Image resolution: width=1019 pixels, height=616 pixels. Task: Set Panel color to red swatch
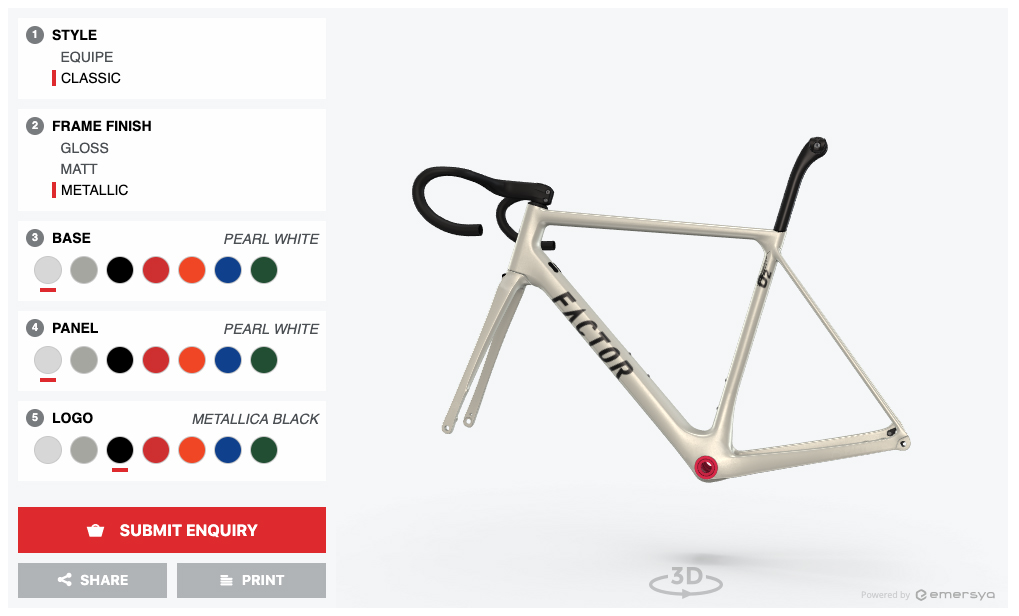[156, 360]
